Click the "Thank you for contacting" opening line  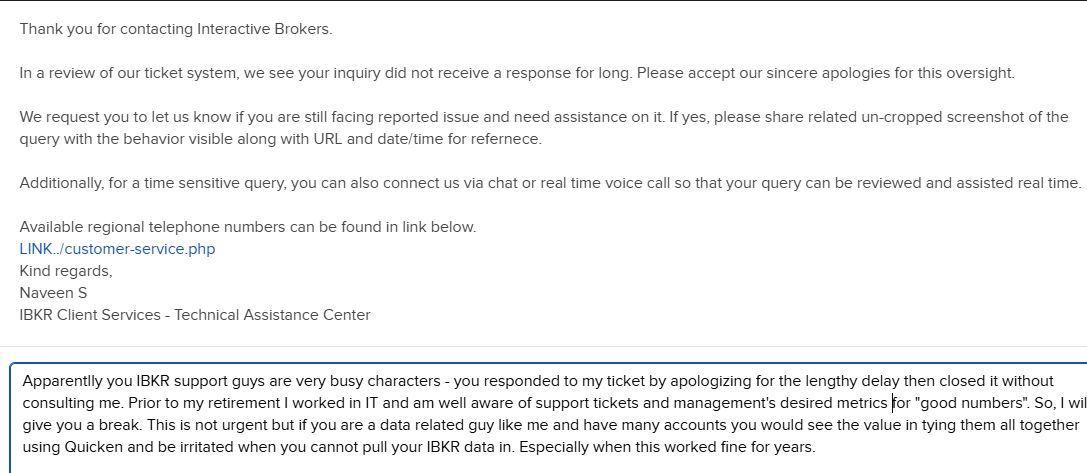[175, 28]
